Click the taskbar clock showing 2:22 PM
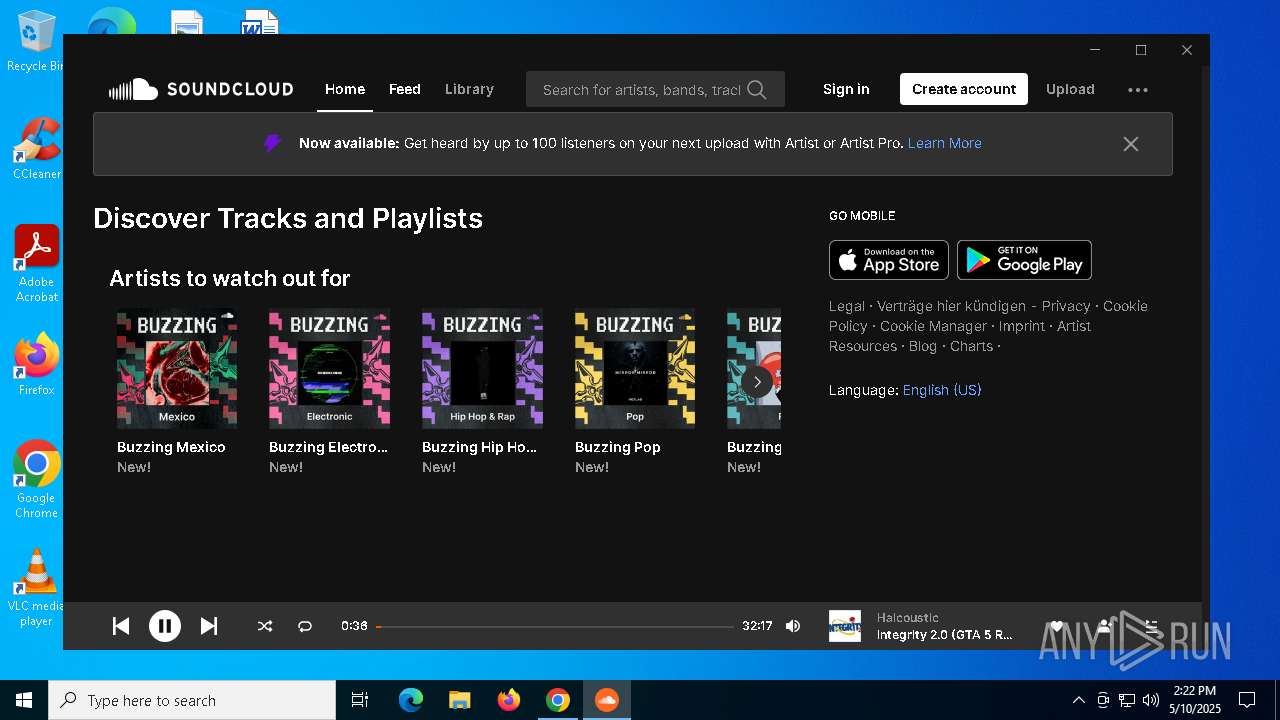The height and width of the screenshot is (720, 1280). click(1194, 700)
